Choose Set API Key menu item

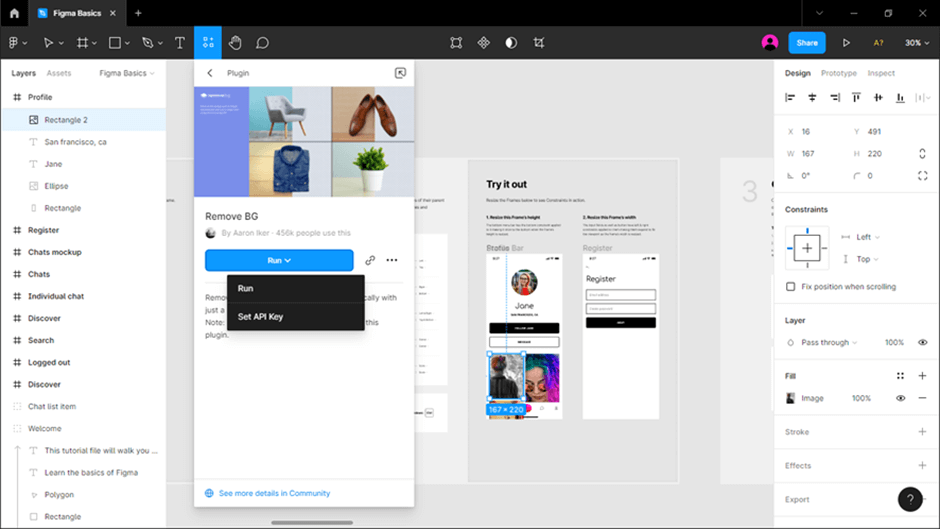pyautogui.click(x=296, y=317)
